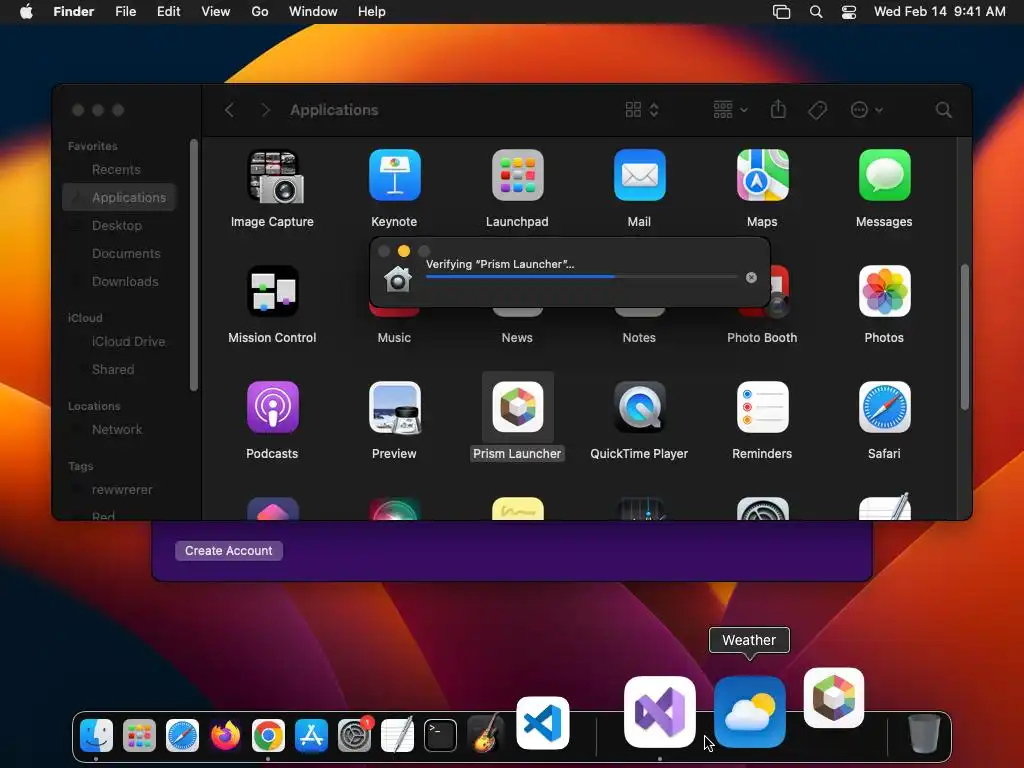Open the File menu
Image resolution: width=1024 pixels, height=768 pixels.
(x=125, y=12)
